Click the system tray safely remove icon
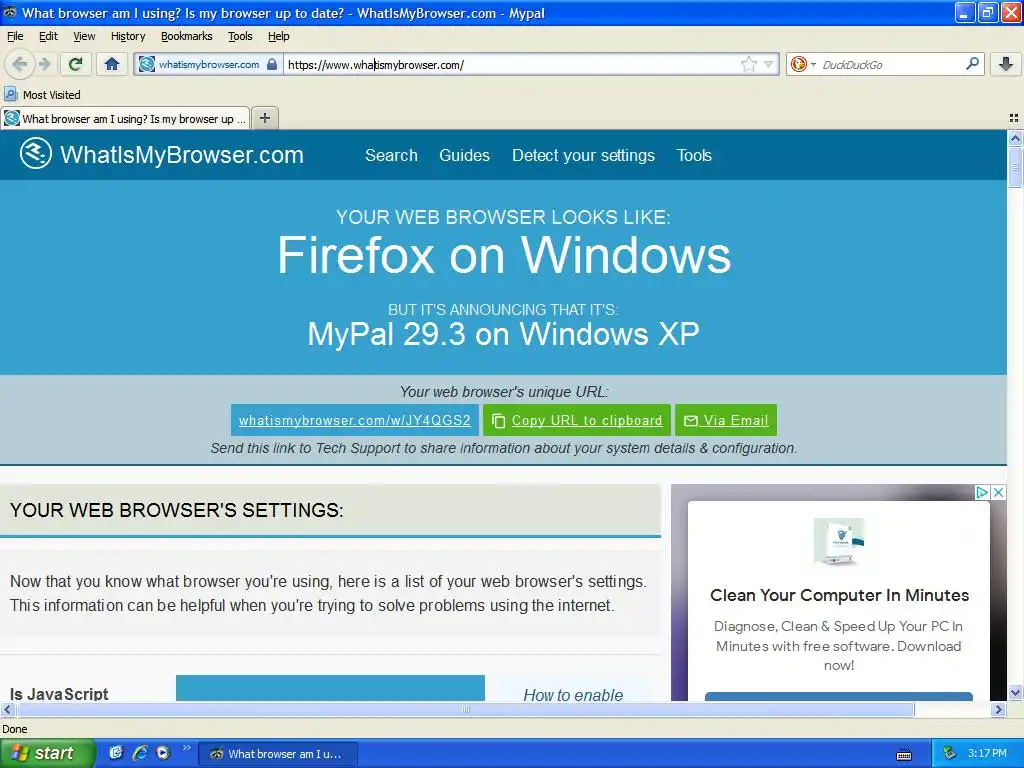 click(950, 753)
